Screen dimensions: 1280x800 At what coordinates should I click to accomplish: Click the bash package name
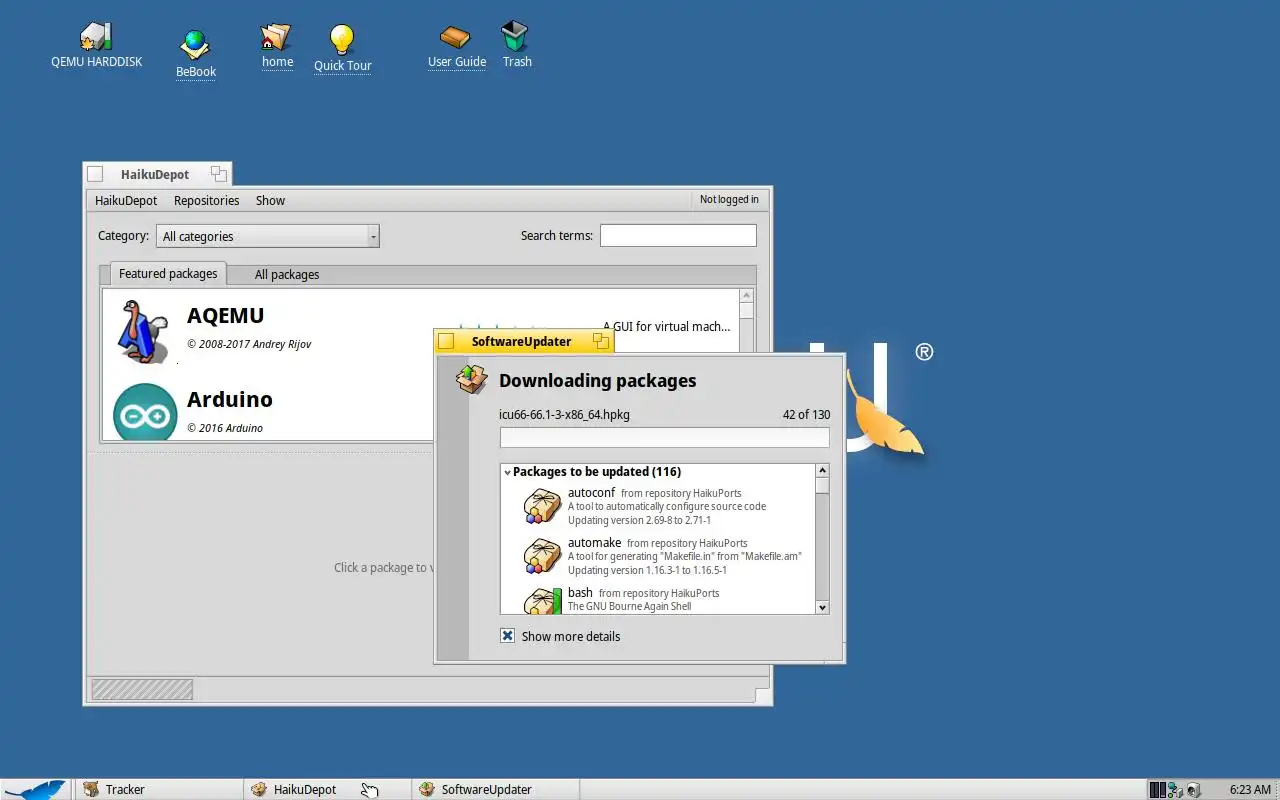coord(580,592)
